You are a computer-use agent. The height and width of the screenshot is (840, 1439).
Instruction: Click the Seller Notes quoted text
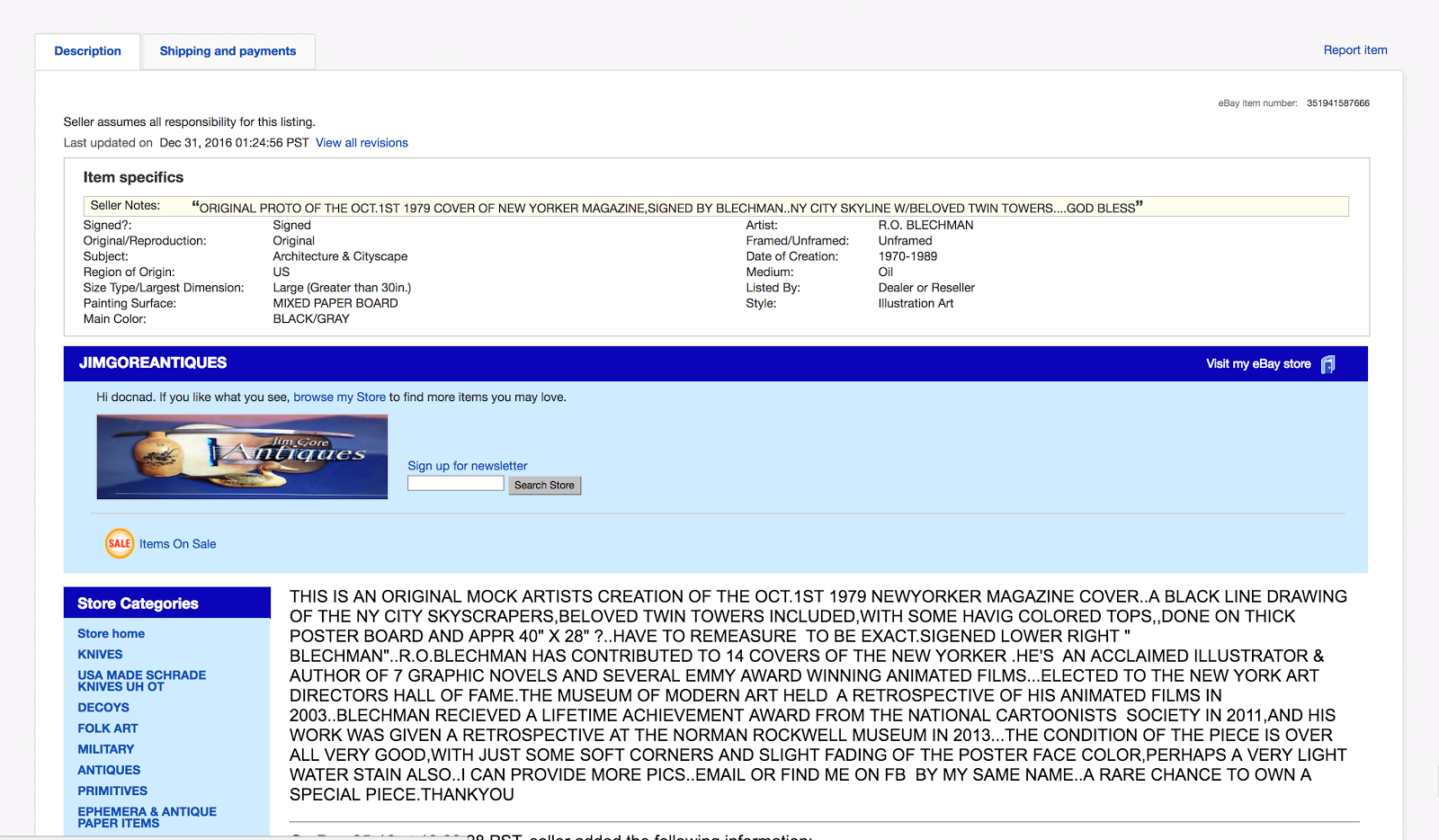[x=667, y=208]
